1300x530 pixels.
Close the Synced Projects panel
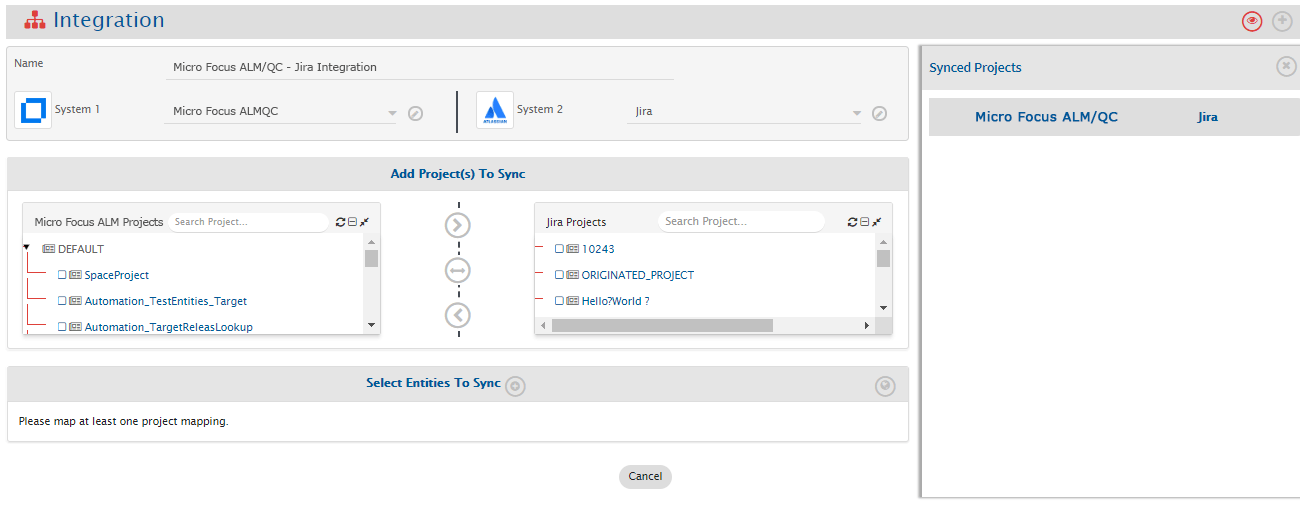pyautogui.click(x=1286, y=66)
